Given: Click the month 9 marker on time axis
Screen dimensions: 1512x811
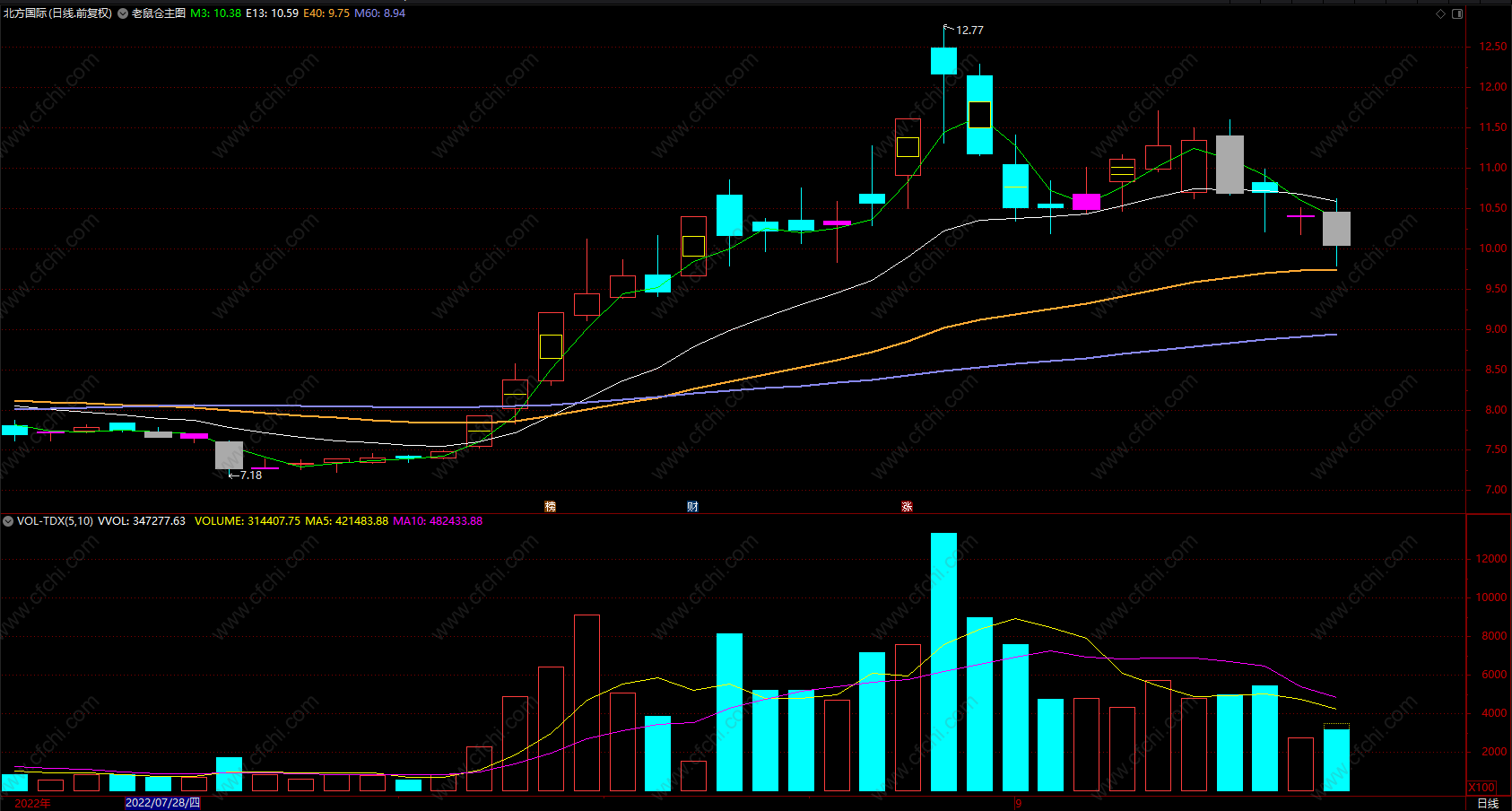Looking at the screenshot, I should pyautogui.click(x=1019, y=803).
